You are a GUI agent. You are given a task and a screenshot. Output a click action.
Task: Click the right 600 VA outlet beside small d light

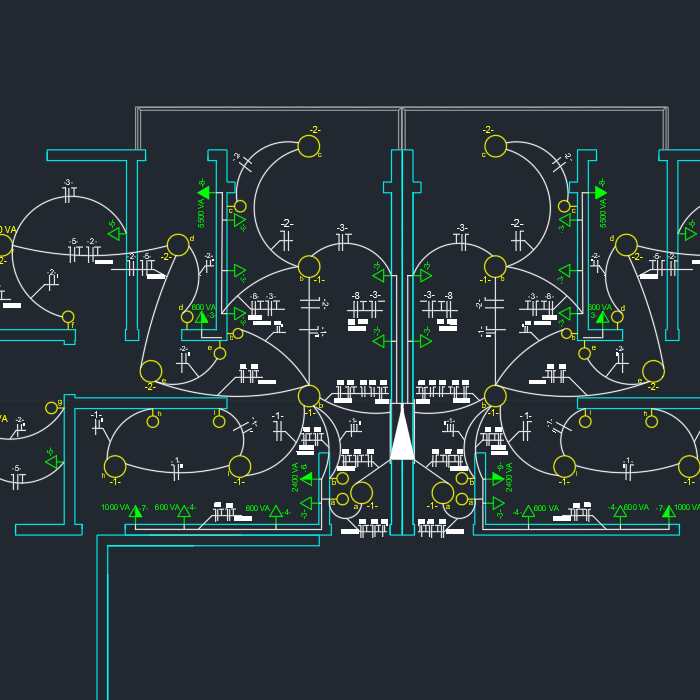602,317
